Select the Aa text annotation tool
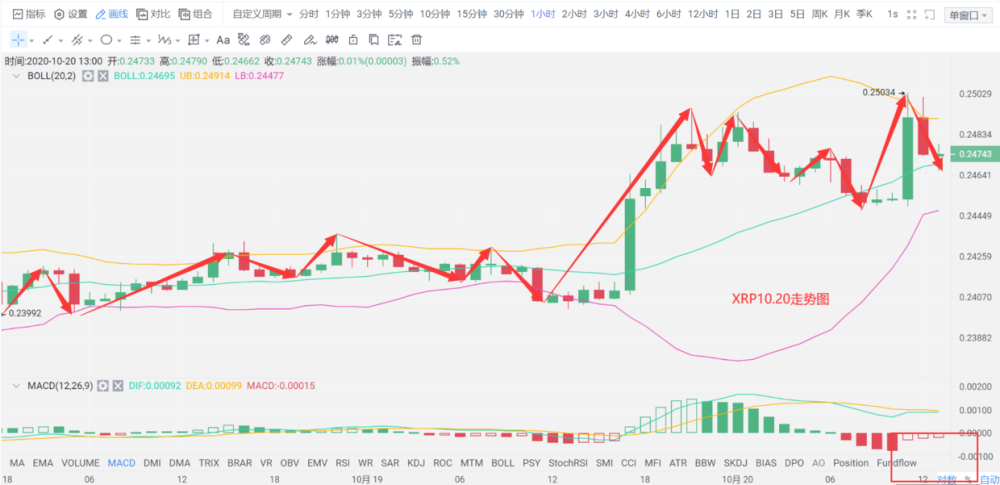The width and height of the screenshot is (1000, 485). coord(223,40)
